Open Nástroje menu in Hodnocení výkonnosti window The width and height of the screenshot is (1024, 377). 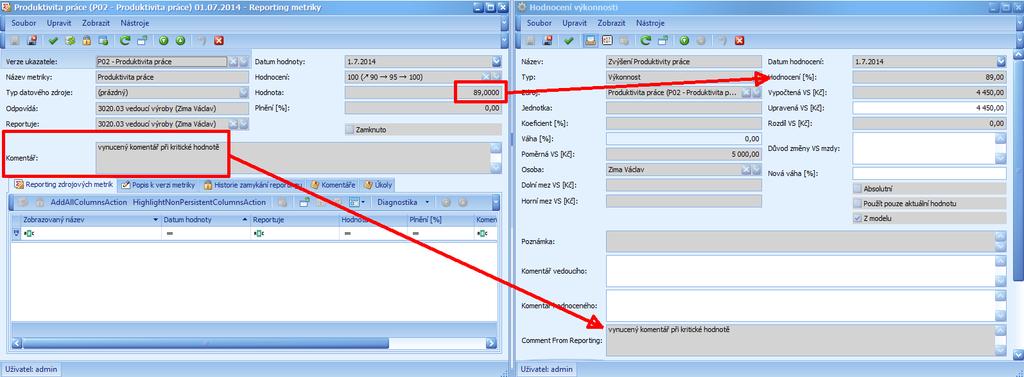[650, 23]
